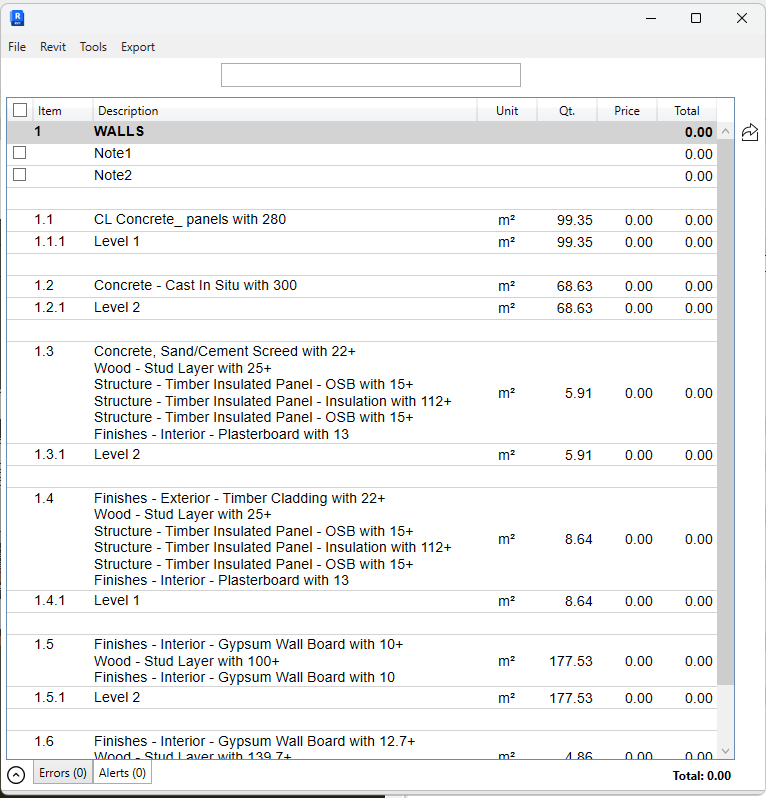Select the WALLS section header row

pyautogui.click(x=300, y=132)
